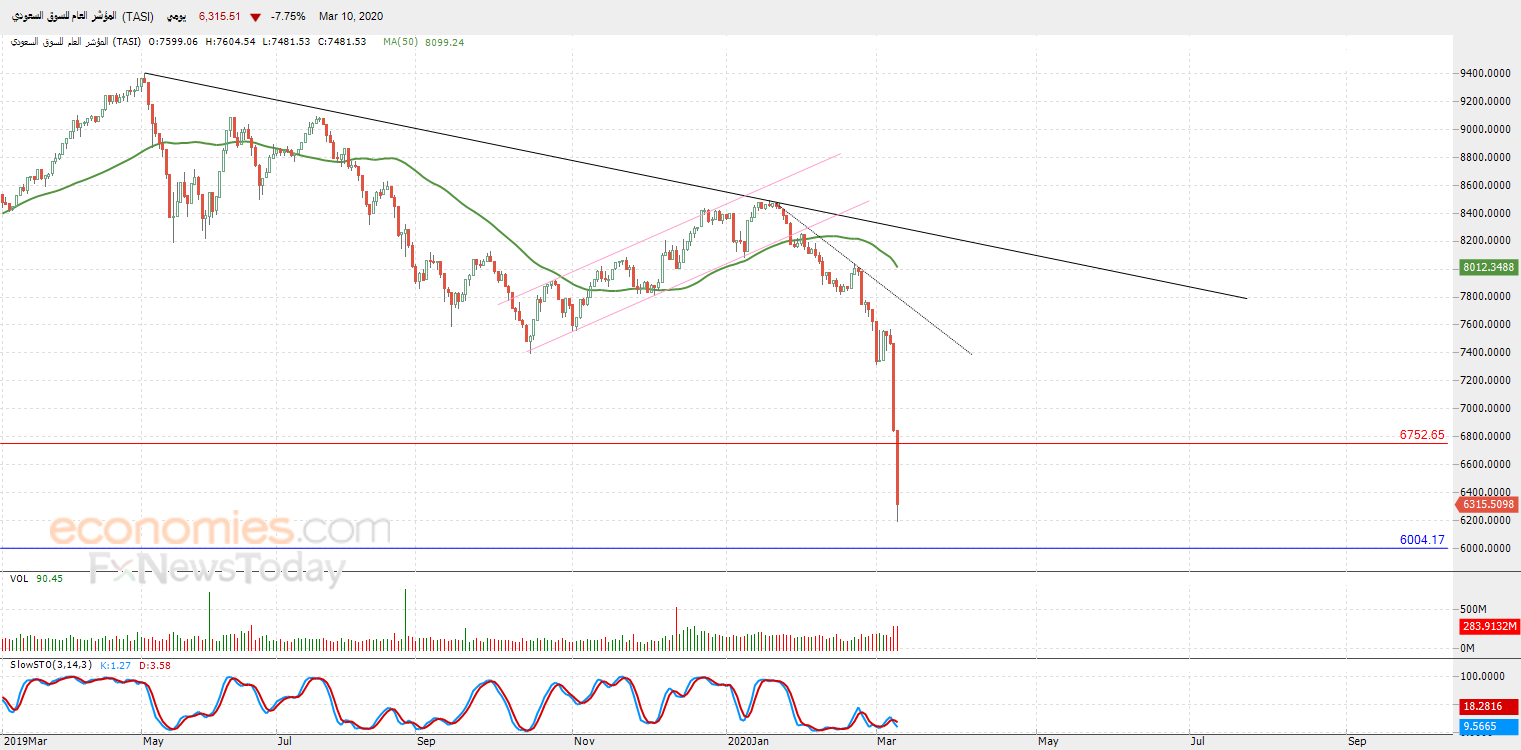Click the 6000.000 price axis label
The height and width of the screenshot is (750, 1521).
click(1485, 549)
